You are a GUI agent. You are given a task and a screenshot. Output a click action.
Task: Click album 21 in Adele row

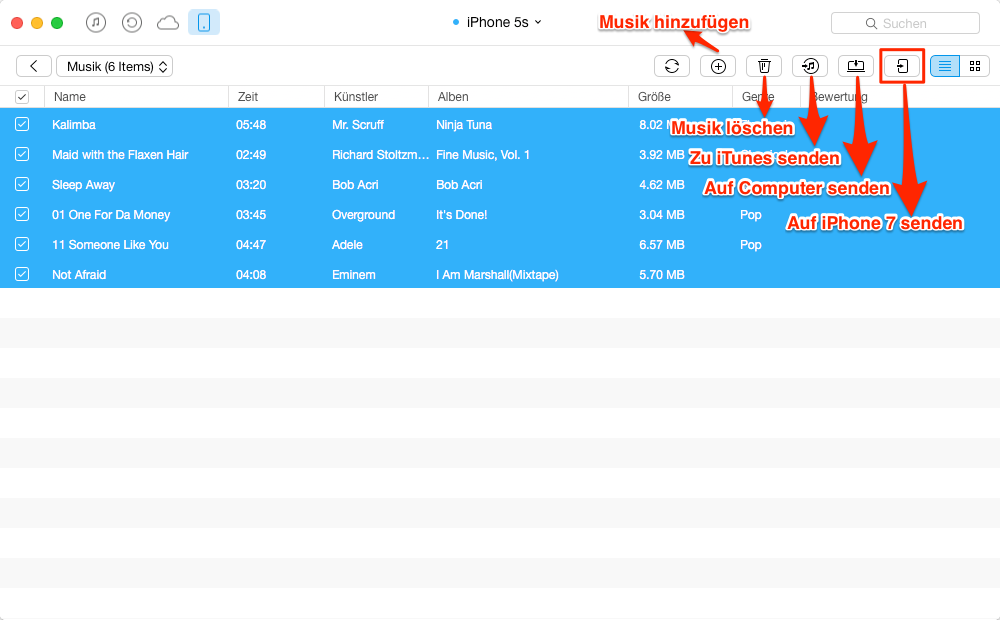[442, 245]
